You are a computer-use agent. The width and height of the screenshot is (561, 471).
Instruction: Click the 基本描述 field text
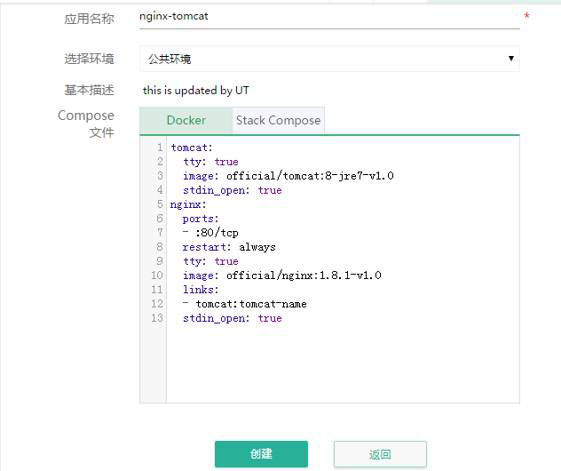pos(196,91)
